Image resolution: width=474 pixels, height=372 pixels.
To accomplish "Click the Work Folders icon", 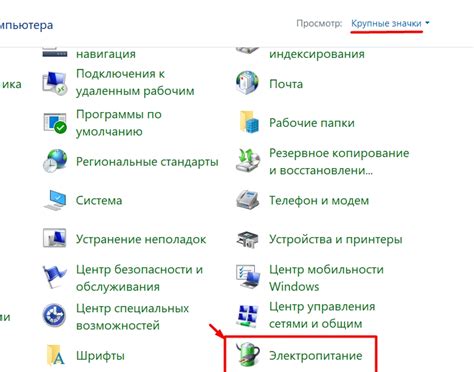I will click(248, 122).
